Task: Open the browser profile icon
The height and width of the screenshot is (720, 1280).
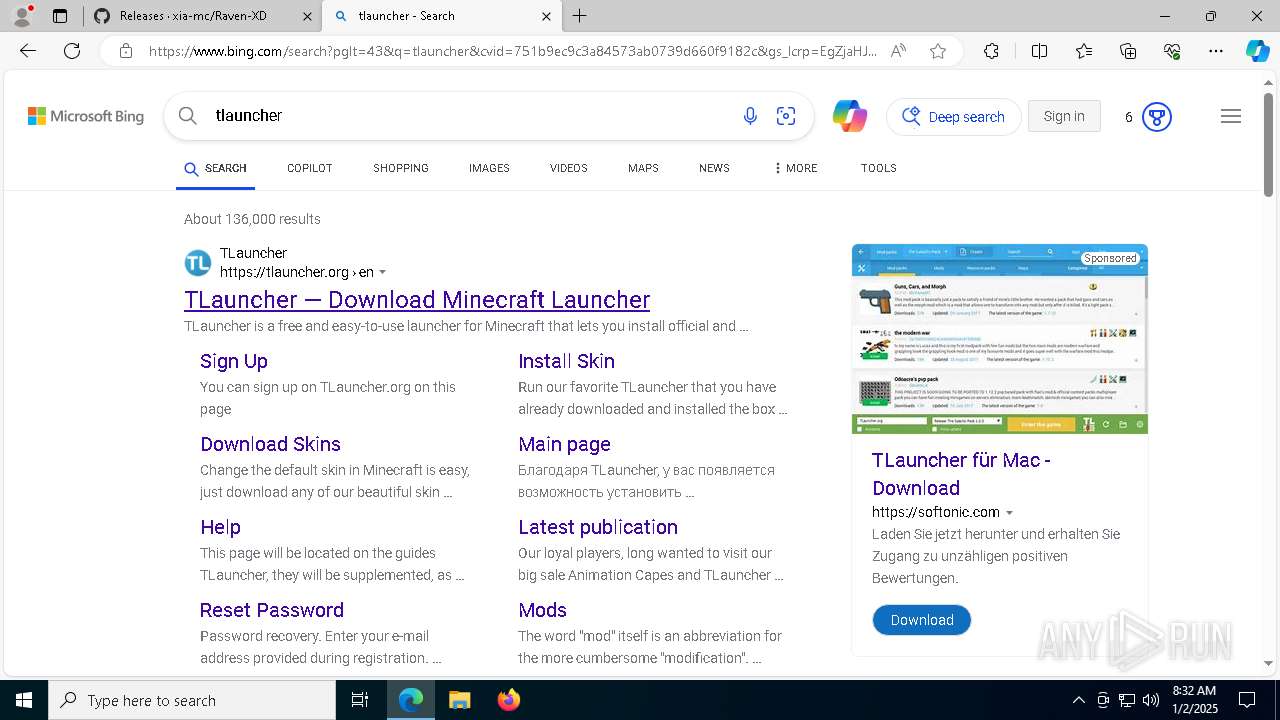Action: [x=22, y=16]
